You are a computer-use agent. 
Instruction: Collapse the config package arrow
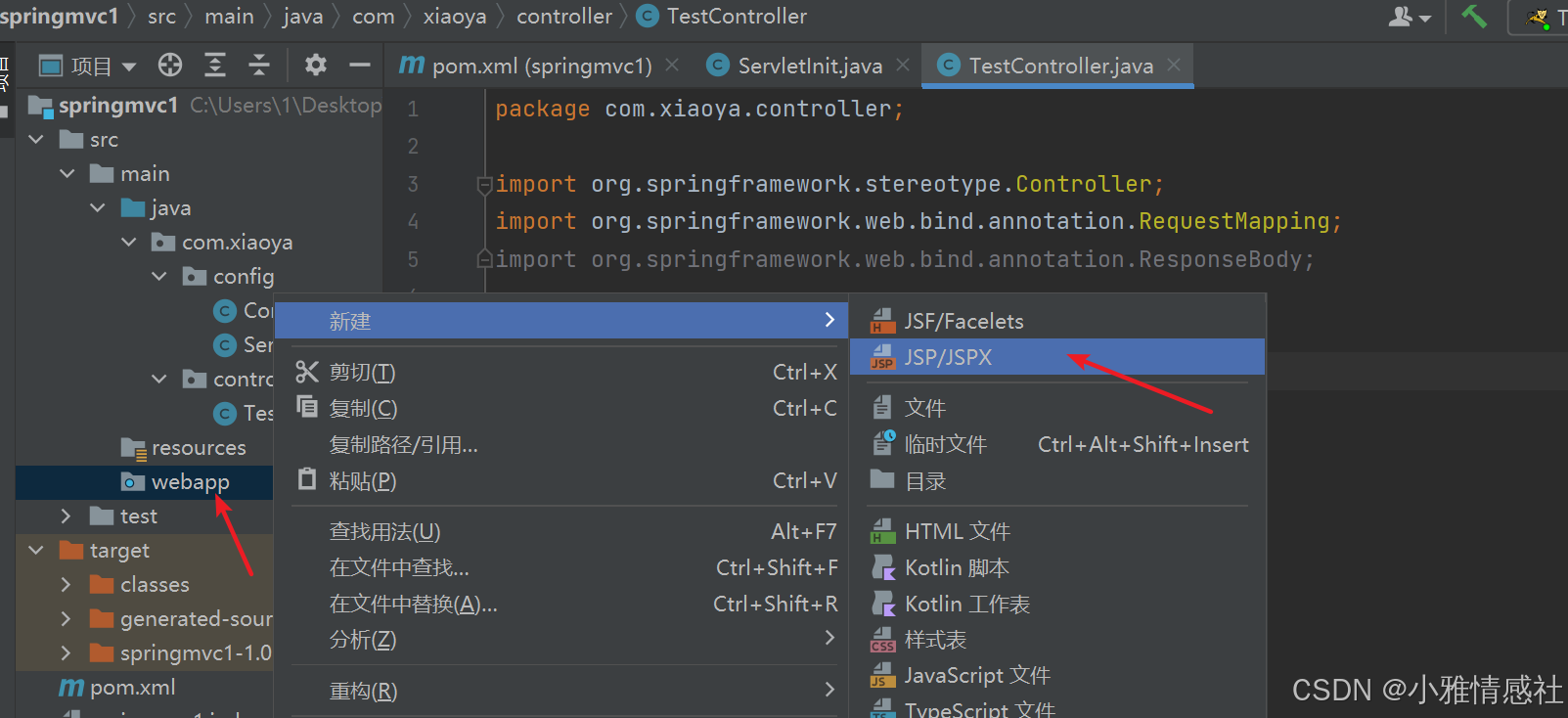coord(158,277)
